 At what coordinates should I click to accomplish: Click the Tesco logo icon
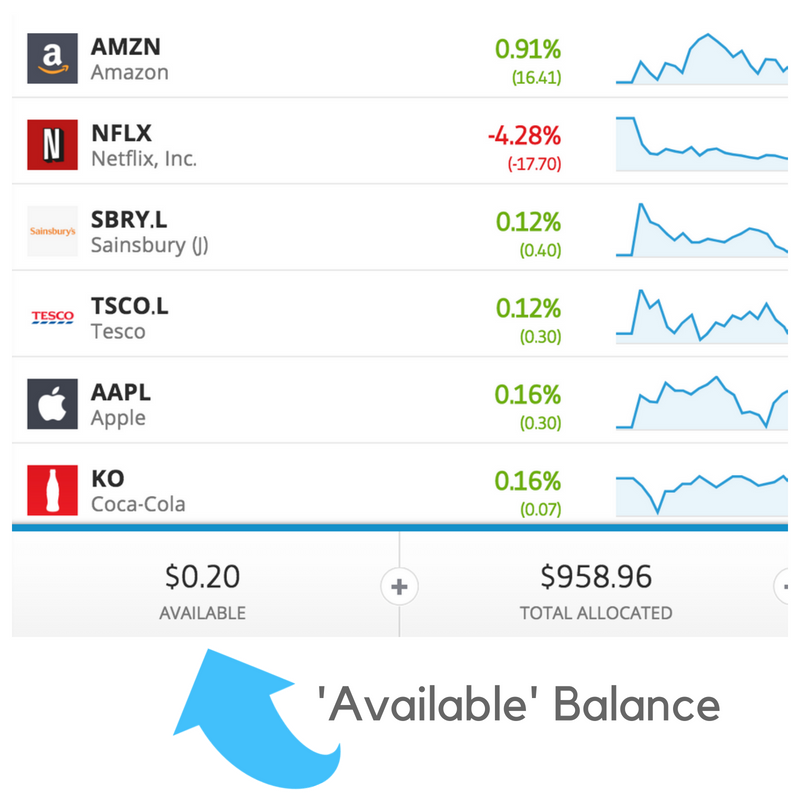click(x=54, y=316)
